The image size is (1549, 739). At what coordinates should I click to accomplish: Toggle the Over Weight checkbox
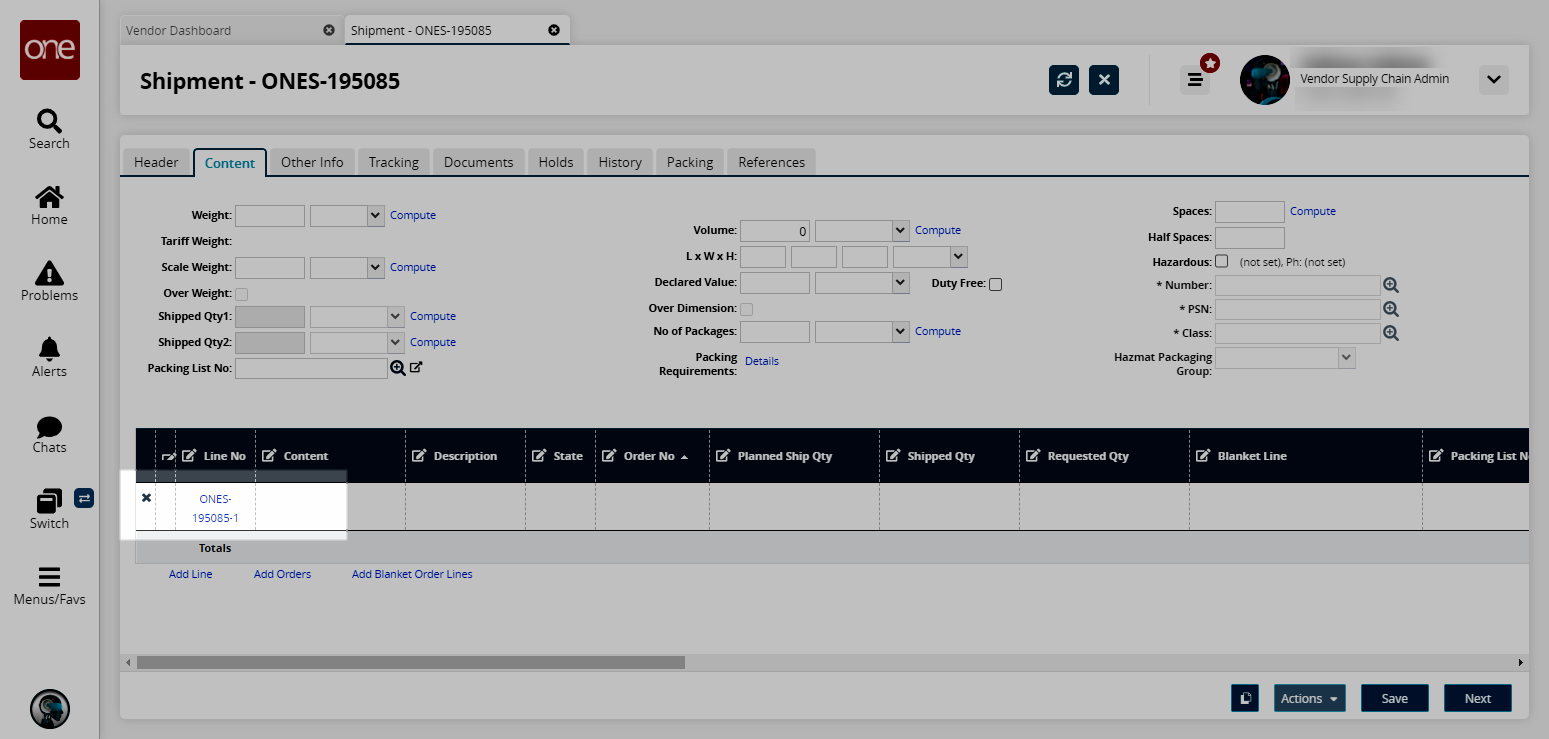coord(241,294)
